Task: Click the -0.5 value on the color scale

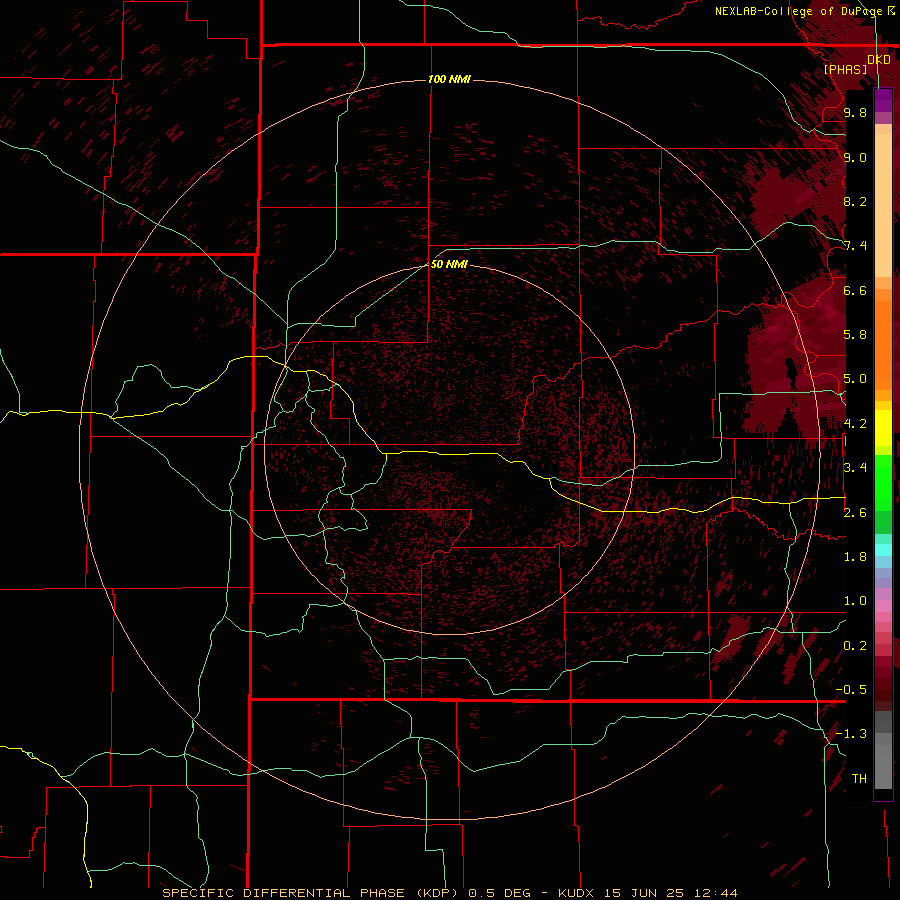Action: pyautogui.click(x=851, y=689)
